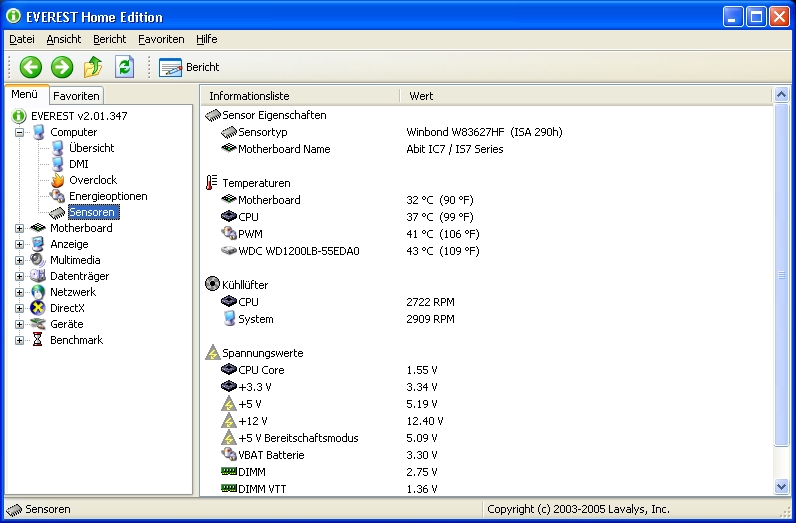The width and height of the screenshot is (796, 523).
Task: Expand the DirectX tree node
Action: (19, 308)
